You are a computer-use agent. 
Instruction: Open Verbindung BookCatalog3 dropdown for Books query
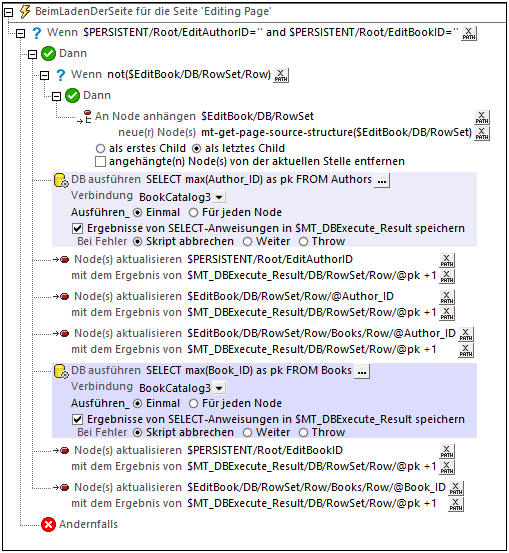(x=219, y=388)
